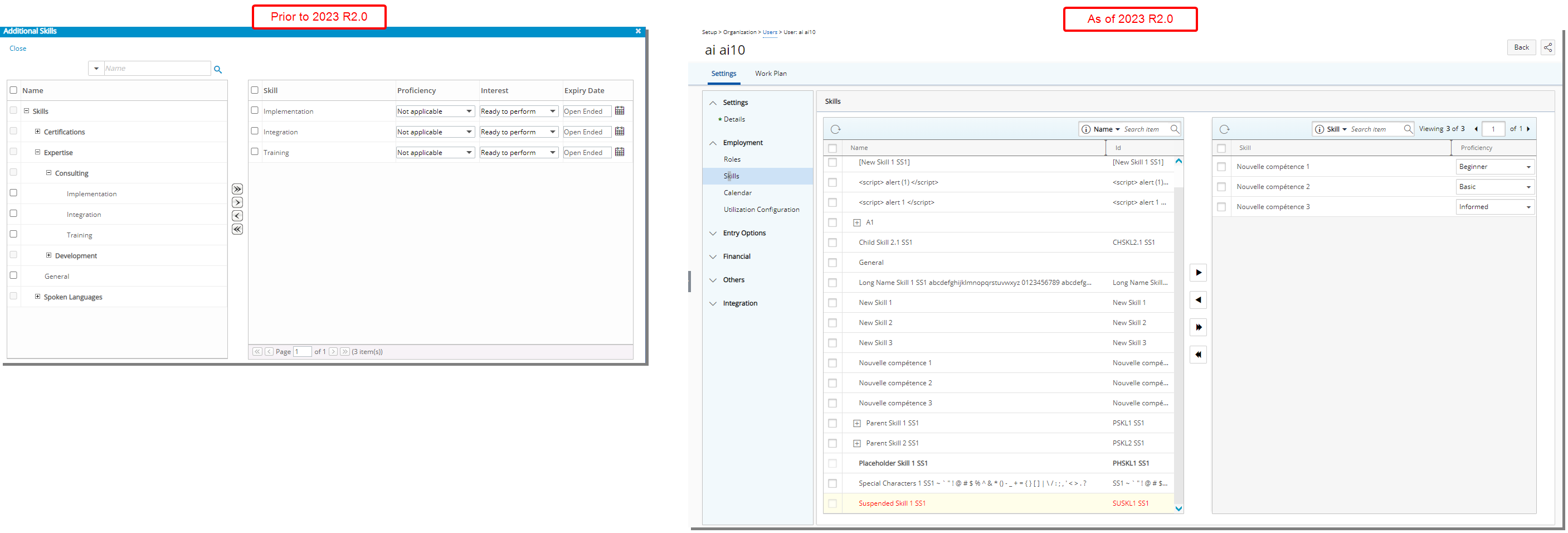Screen dimensions: 1568x533
Task: Go to next page of assigned skills
Action: pyautogui.click(x=1528, y=129)
